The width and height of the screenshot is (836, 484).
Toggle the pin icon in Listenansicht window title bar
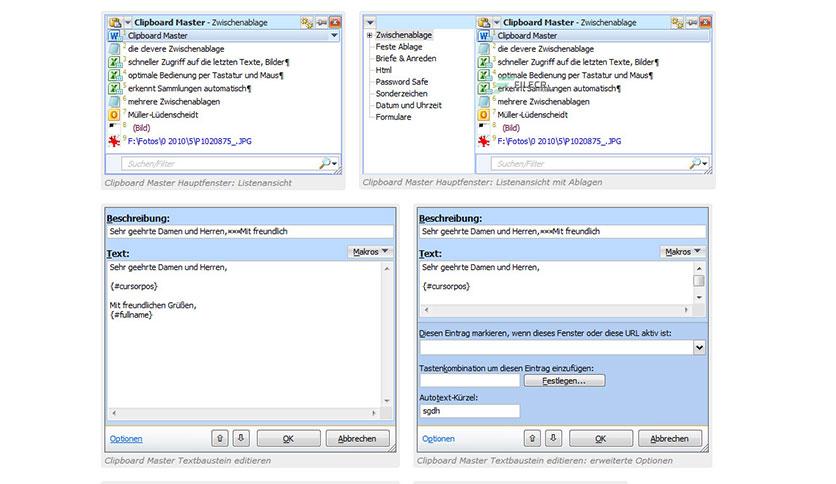(321, 22)
